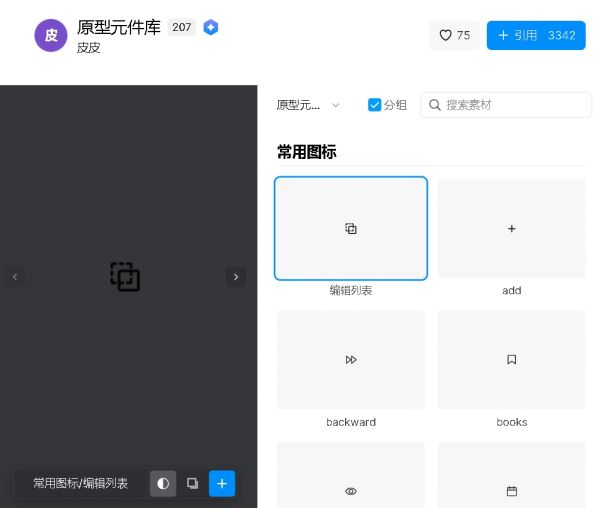Click the 常用图标 section heading

click(307, 152)
